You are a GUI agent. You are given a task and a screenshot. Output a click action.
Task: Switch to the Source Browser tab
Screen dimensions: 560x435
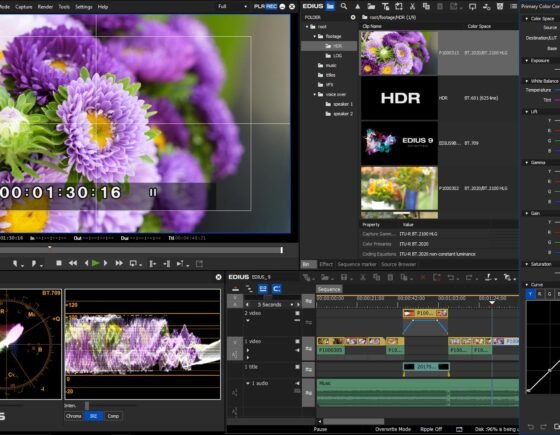[x=398, y=264]
